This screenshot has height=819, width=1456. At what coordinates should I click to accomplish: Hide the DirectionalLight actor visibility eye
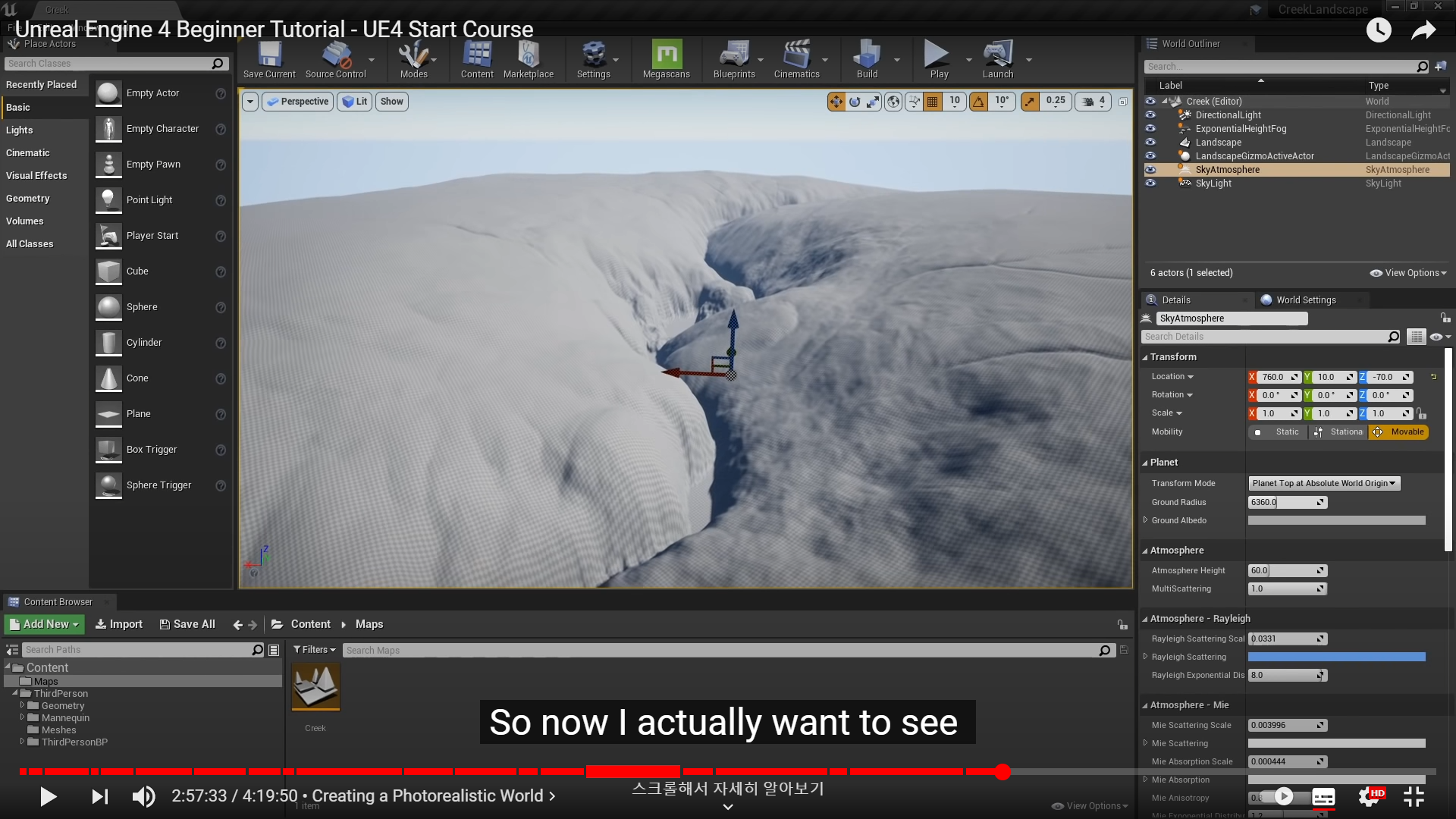[1150, 115]
